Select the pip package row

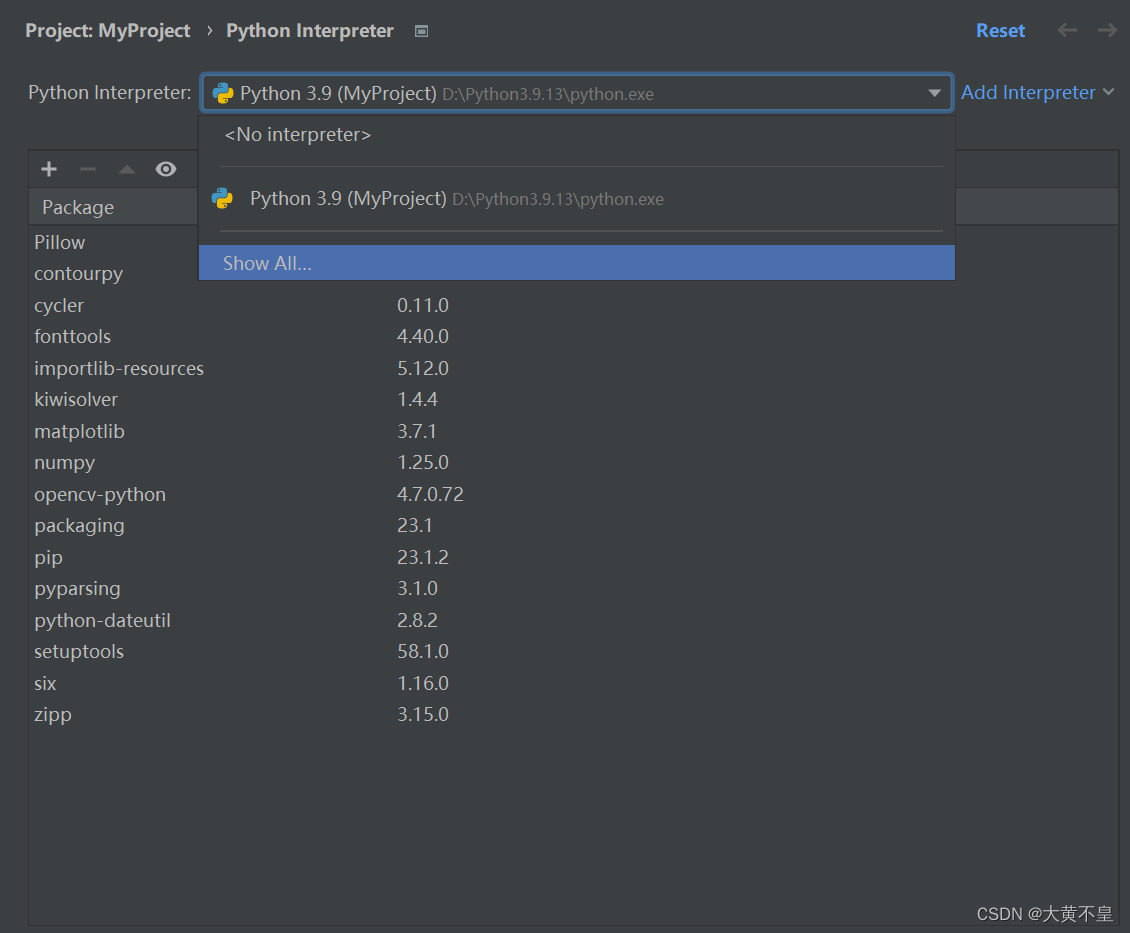574,558
